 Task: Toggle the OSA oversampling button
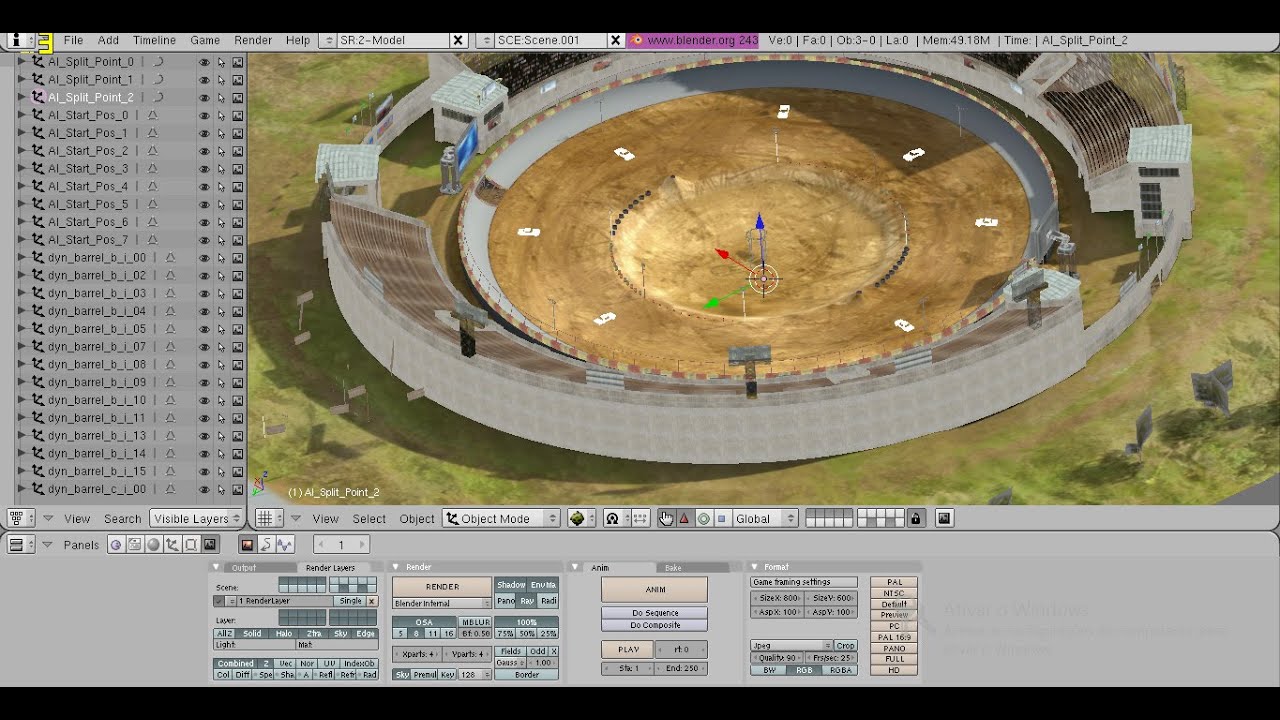[424, 622]
